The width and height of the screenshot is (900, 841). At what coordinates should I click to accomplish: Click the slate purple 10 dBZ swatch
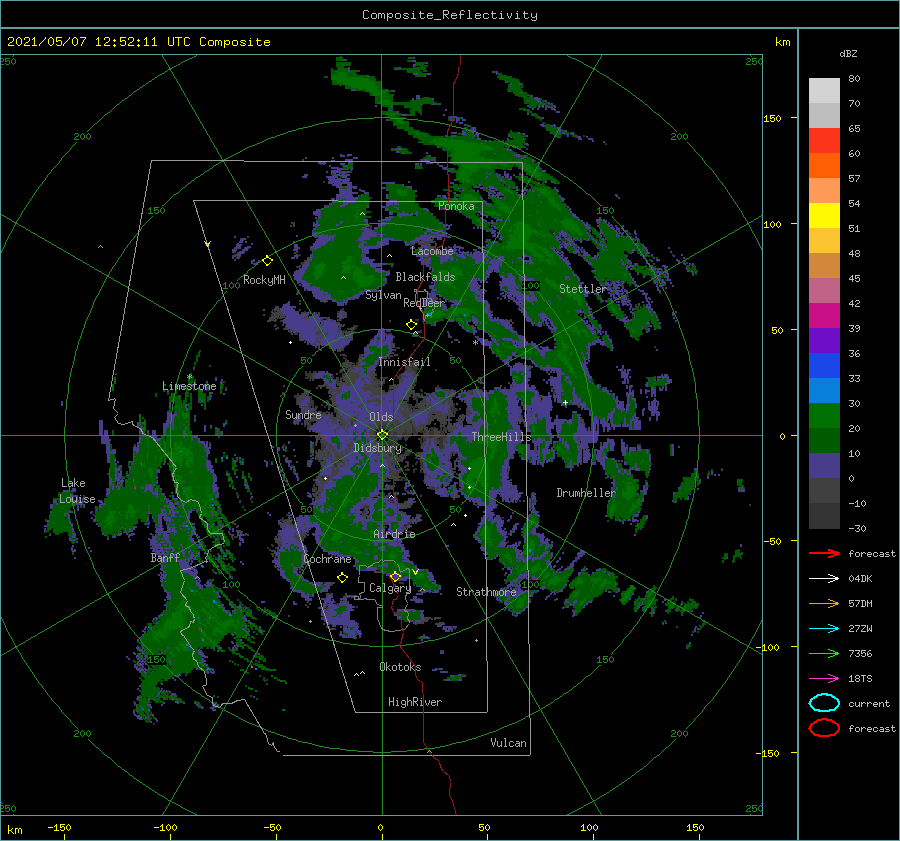pyautogui.click(x=824, y=465)
